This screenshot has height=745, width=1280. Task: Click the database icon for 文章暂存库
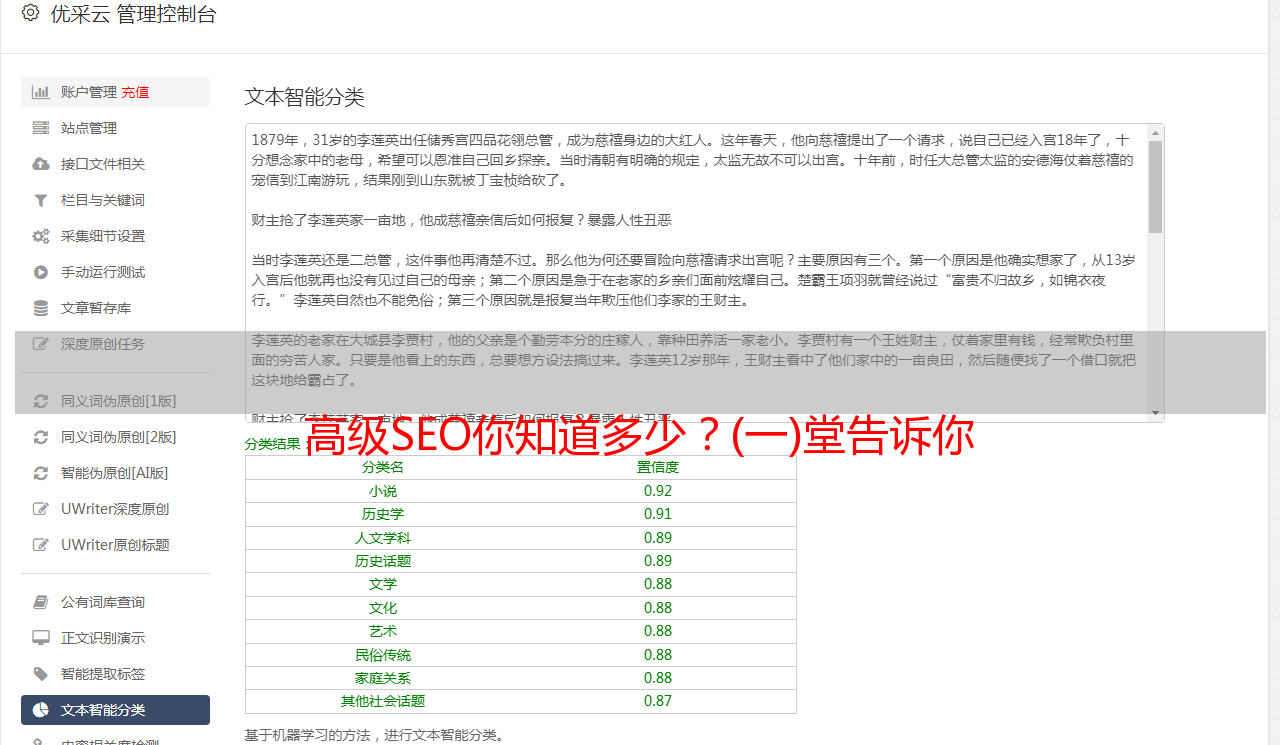pyautogui.click(x=41, y=308)
